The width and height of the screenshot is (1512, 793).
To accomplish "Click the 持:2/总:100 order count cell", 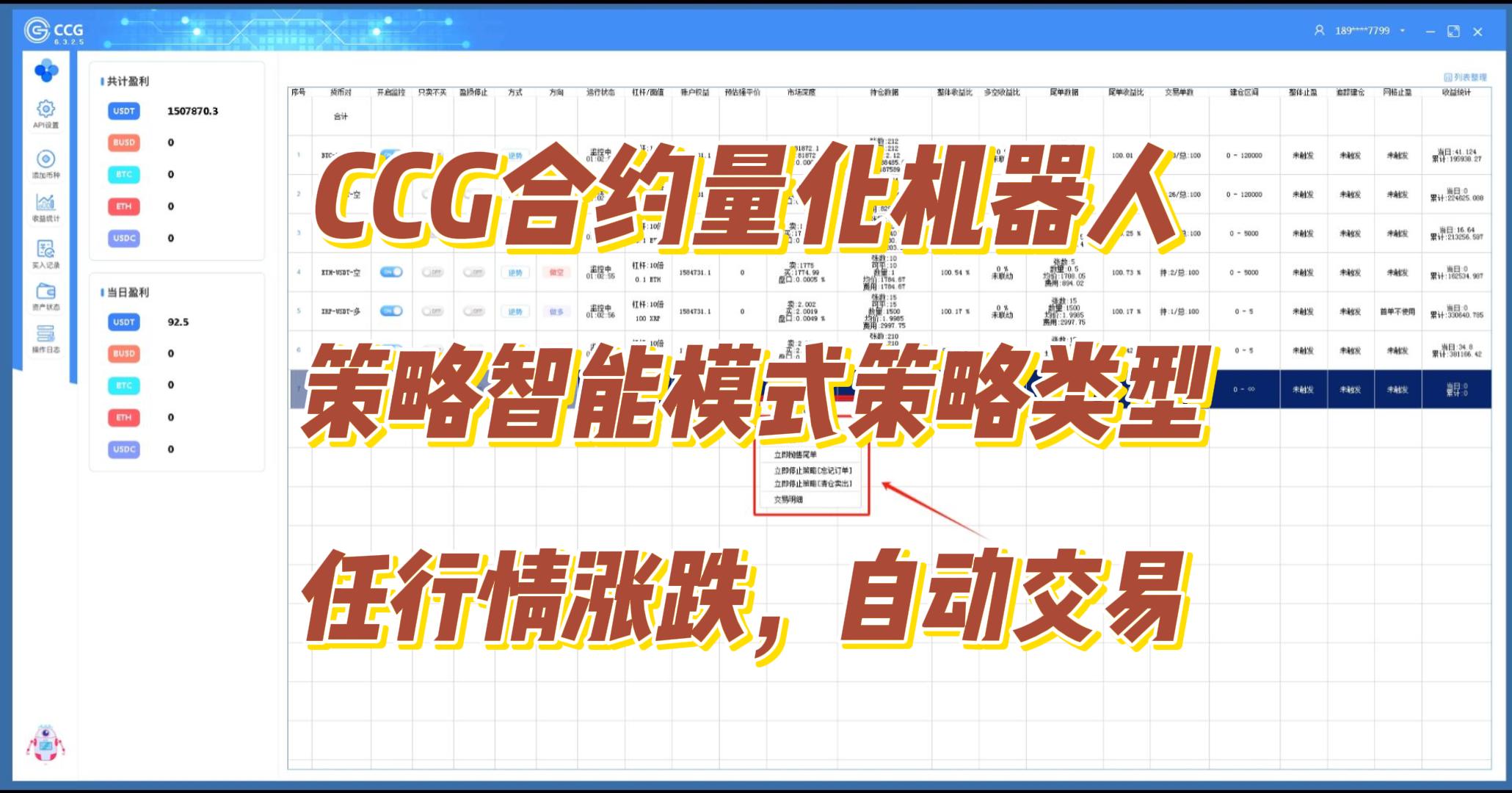I will point(1180,272).
